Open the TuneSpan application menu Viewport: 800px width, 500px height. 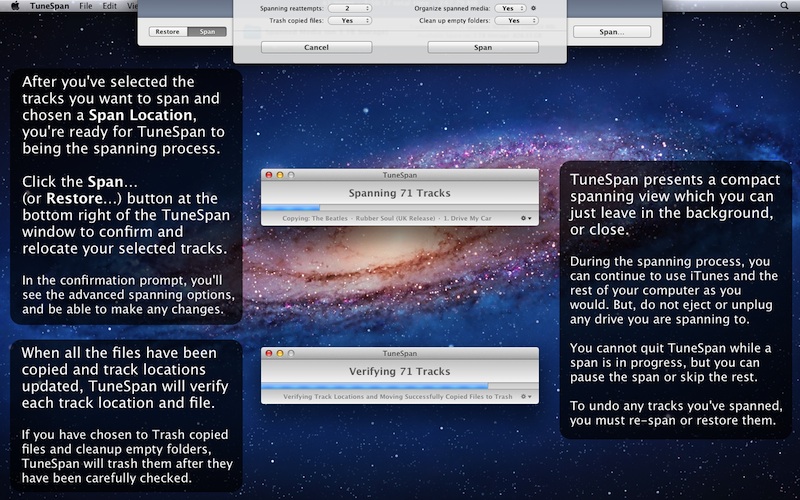(x=51, y=5)
